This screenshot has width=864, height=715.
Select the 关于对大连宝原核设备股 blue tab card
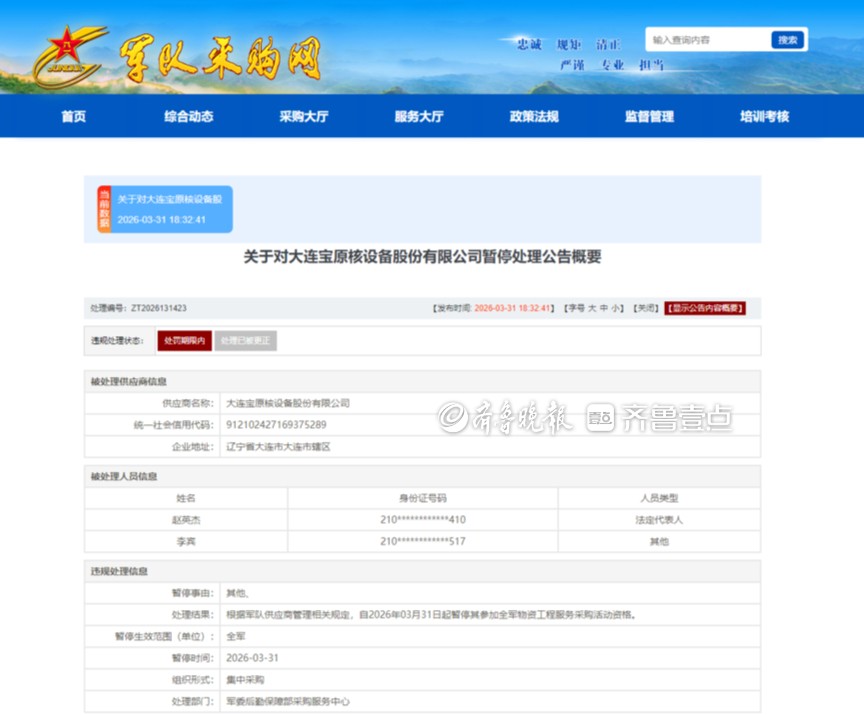(x=172, y=209)
